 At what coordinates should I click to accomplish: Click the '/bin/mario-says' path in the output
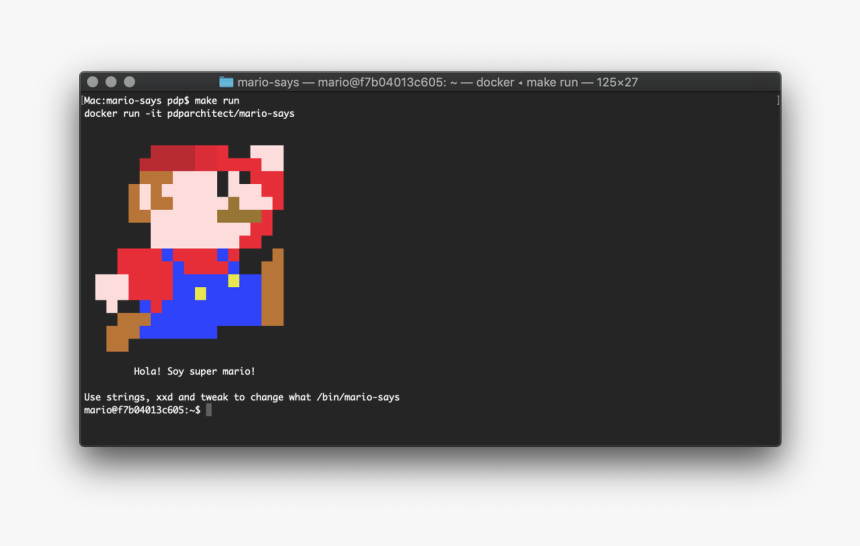358,397
